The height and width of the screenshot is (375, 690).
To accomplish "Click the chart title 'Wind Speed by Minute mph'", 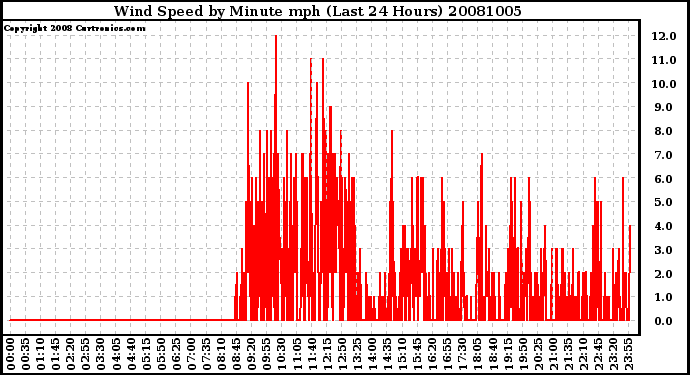I will click(x=217, y=11).
